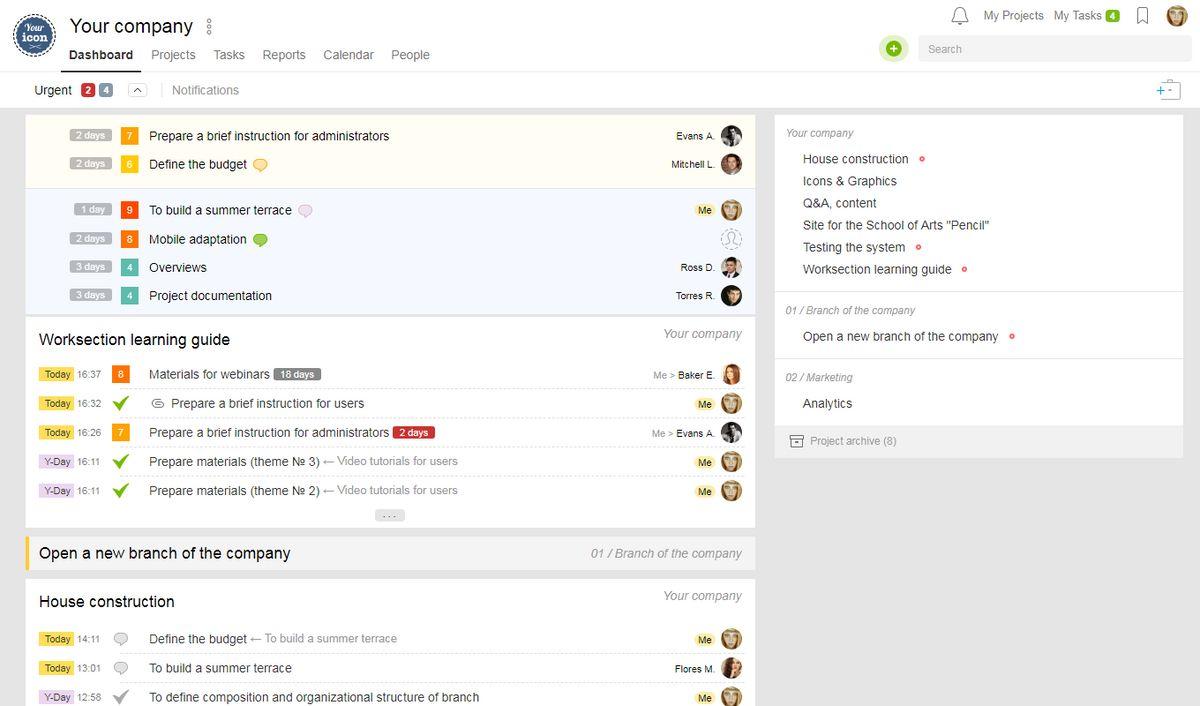The width and height of the screenshot is (1200, 706).
Task: Open Site for the School of Arts "Pencil" project
Action: (896, 225)
